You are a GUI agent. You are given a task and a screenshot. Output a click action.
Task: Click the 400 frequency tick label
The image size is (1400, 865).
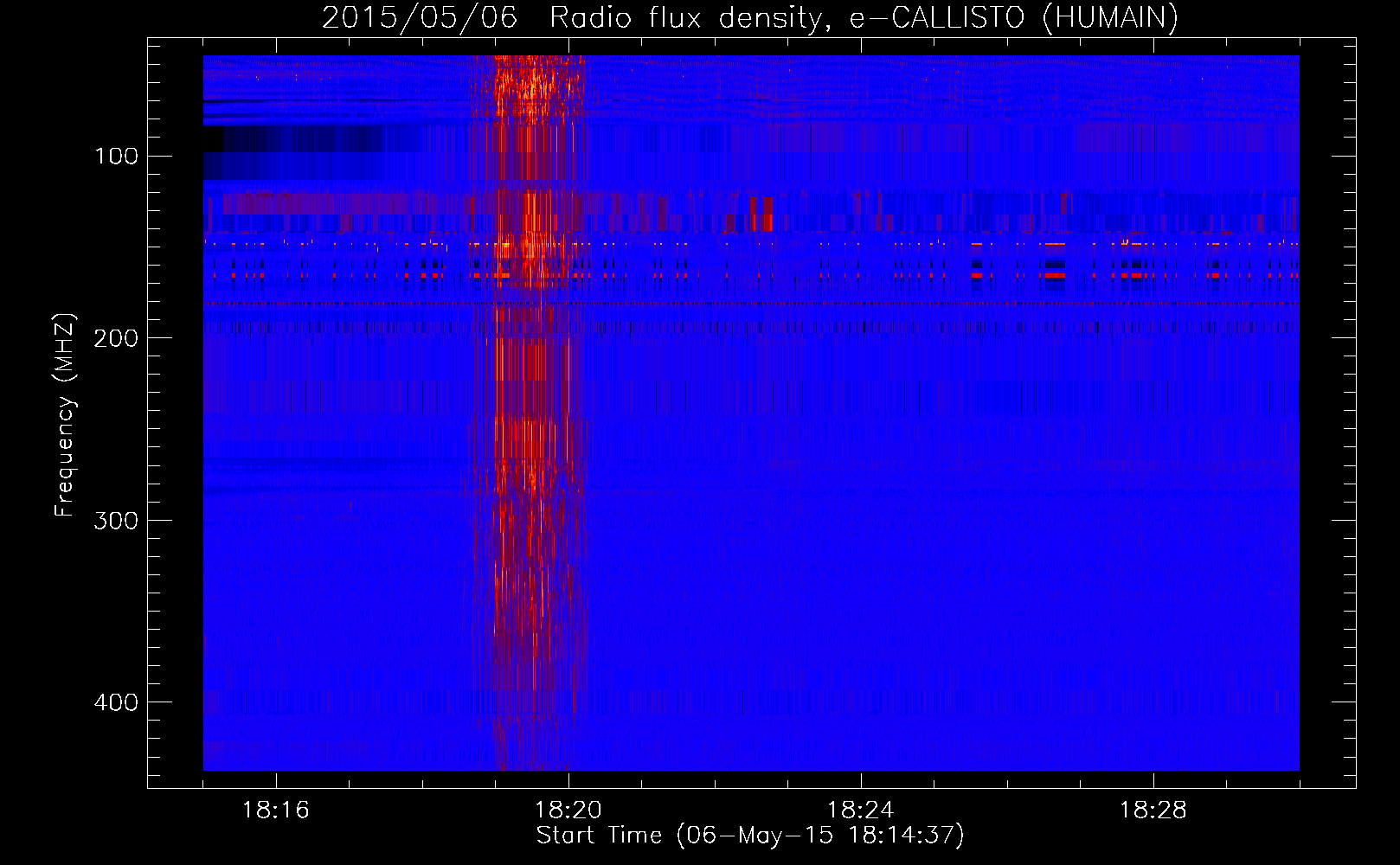116,702
